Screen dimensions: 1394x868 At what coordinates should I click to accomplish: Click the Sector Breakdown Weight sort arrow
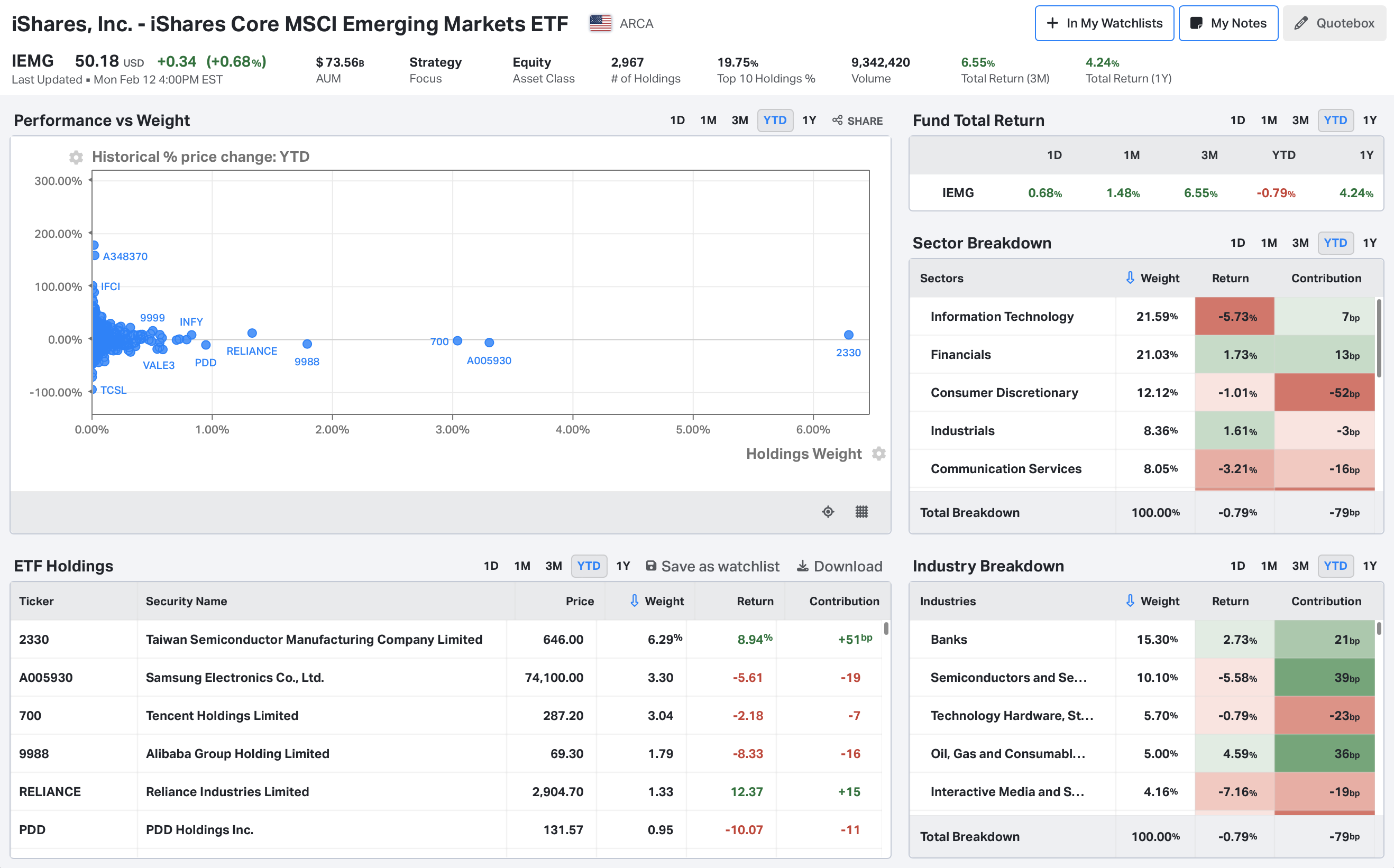coord(1130,278)
